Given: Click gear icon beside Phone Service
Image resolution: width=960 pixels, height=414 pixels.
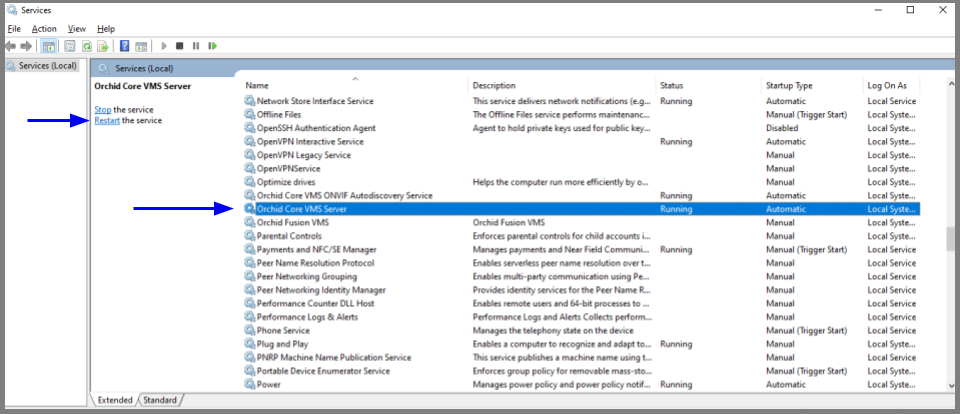Looking at the screenshot, I should 249,330.
